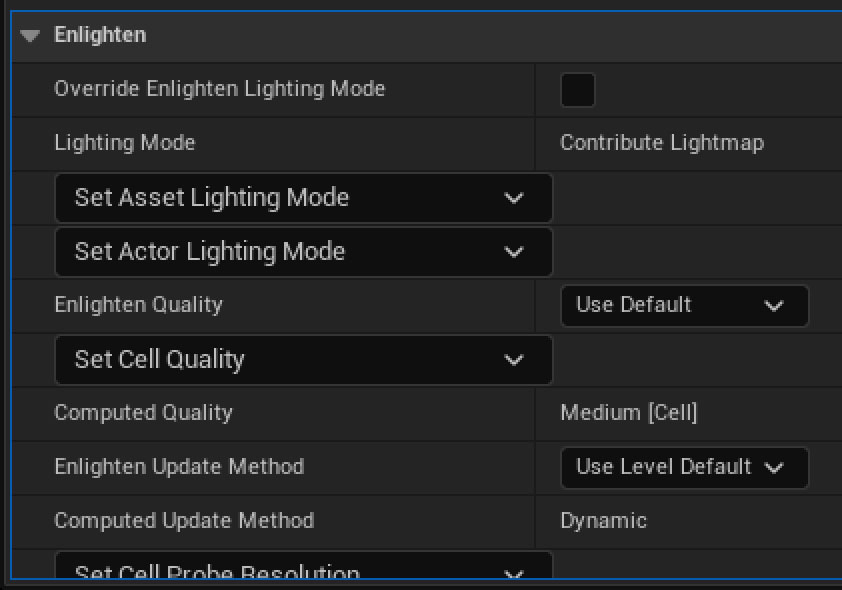
Task: Collapse the Enlighten section triangle
Action: click(30, 36)
